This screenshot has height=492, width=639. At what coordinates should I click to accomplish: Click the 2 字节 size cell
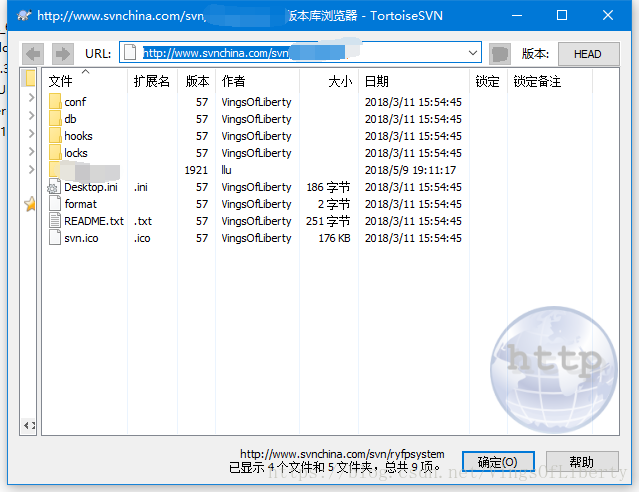coord(334,204)
